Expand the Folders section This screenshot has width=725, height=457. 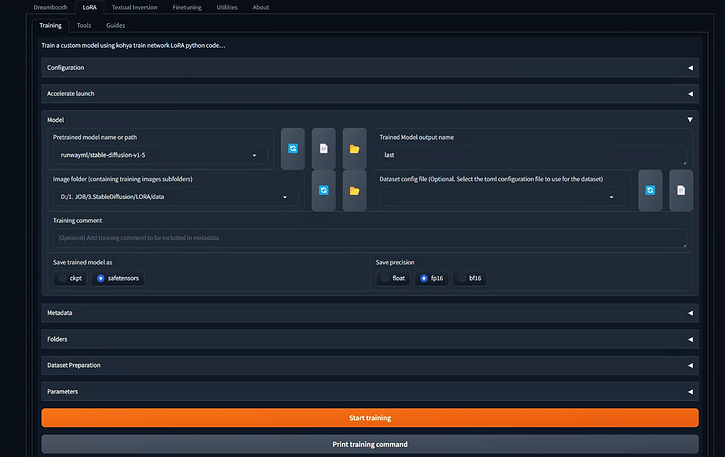click(370, 339)
